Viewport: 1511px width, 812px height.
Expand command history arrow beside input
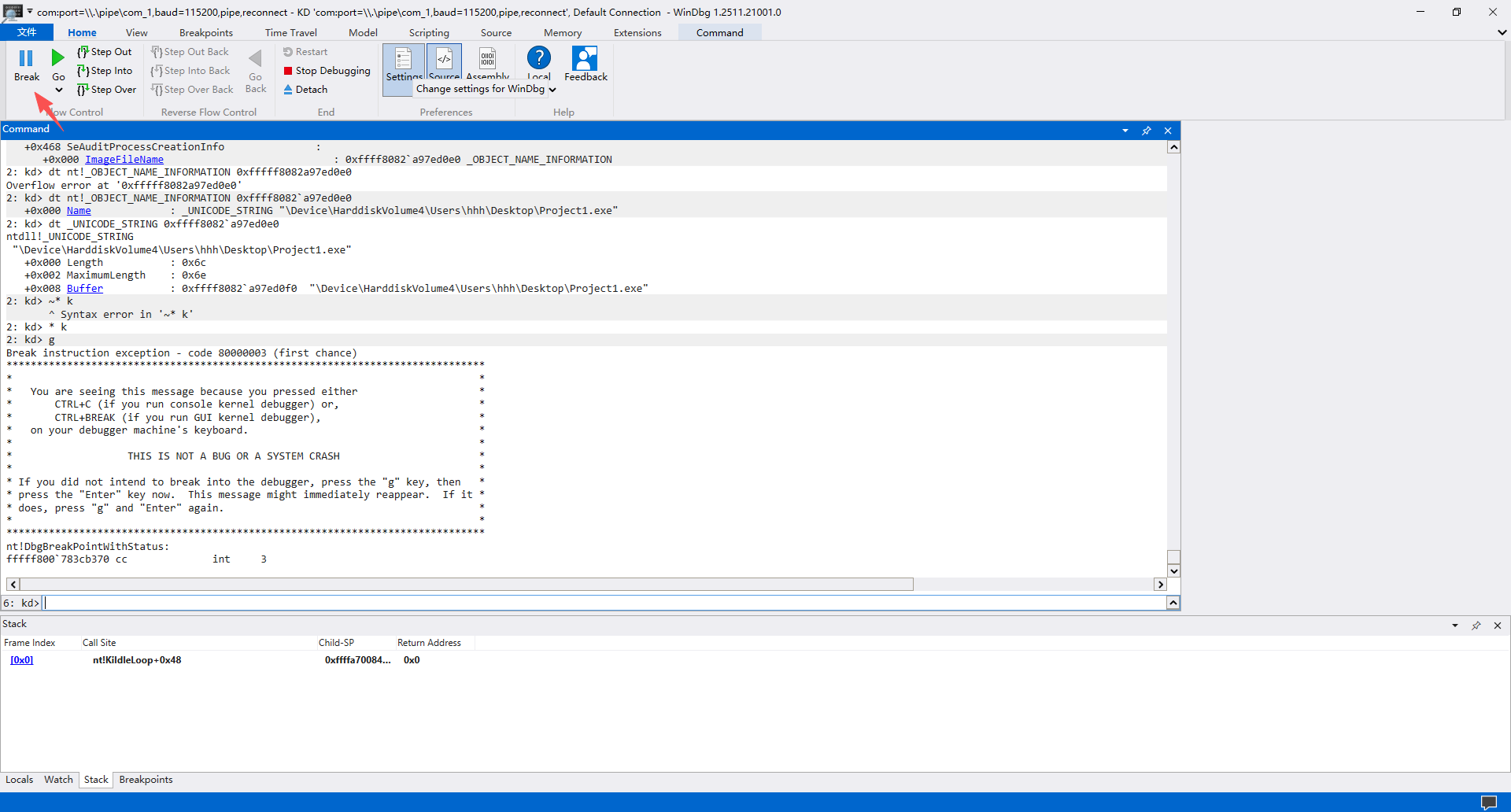(1173, 603)
